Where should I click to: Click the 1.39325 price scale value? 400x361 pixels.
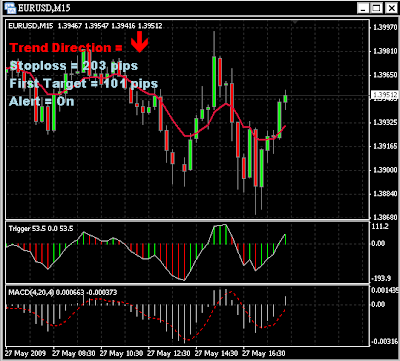point(385,122)
